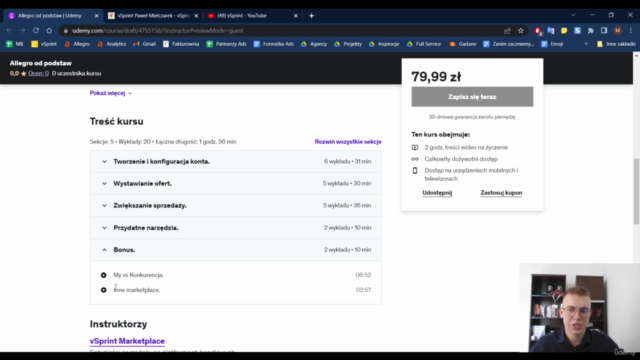Click the yellow note extension icon
Image resolution: width=640 pixels, height=360 pixels.
point(564,31)
